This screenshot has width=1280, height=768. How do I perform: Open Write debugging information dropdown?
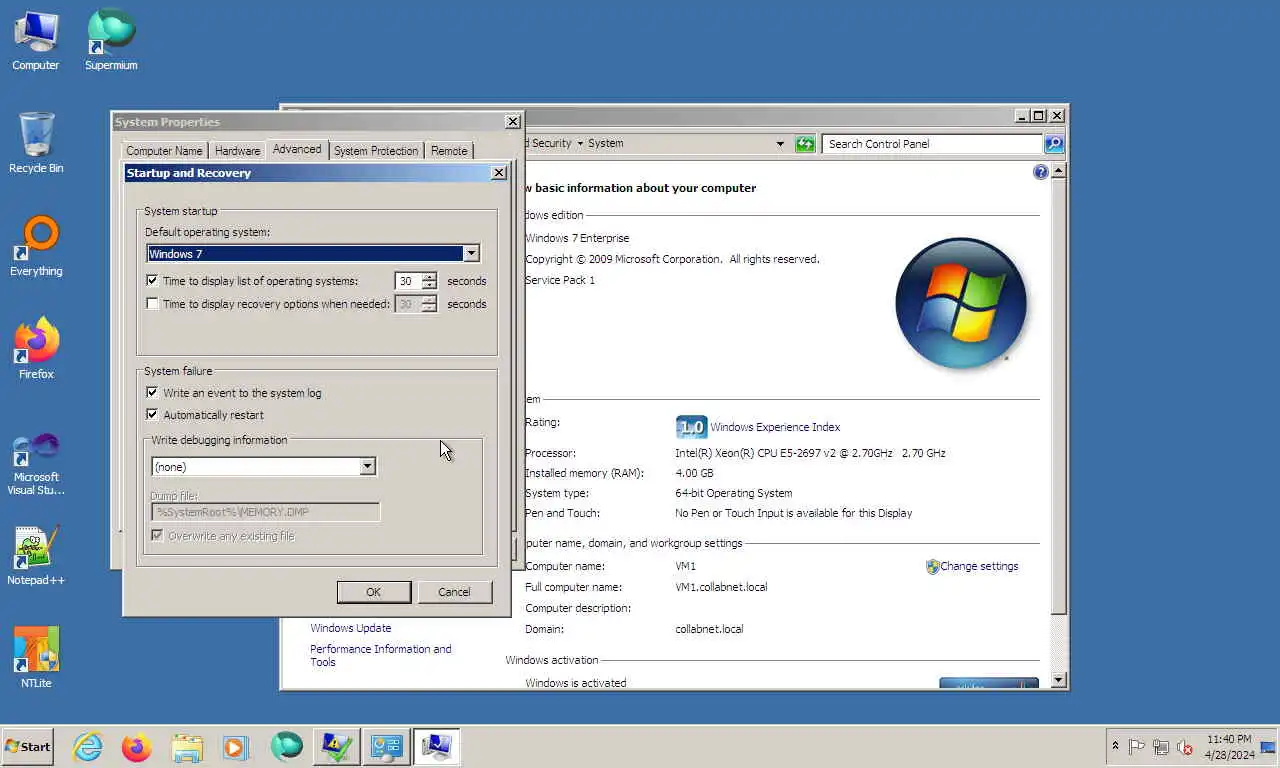(367, 467)
